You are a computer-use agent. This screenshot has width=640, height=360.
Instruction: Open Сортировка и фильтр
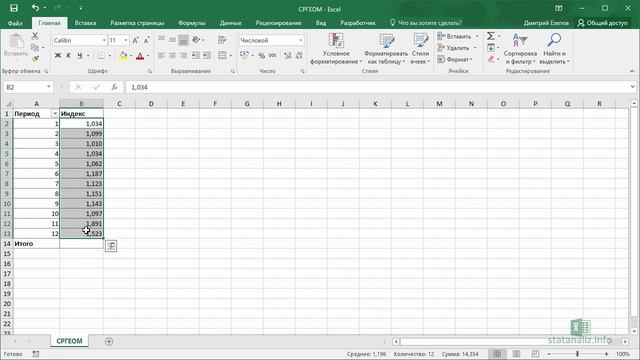click(520, 49)
